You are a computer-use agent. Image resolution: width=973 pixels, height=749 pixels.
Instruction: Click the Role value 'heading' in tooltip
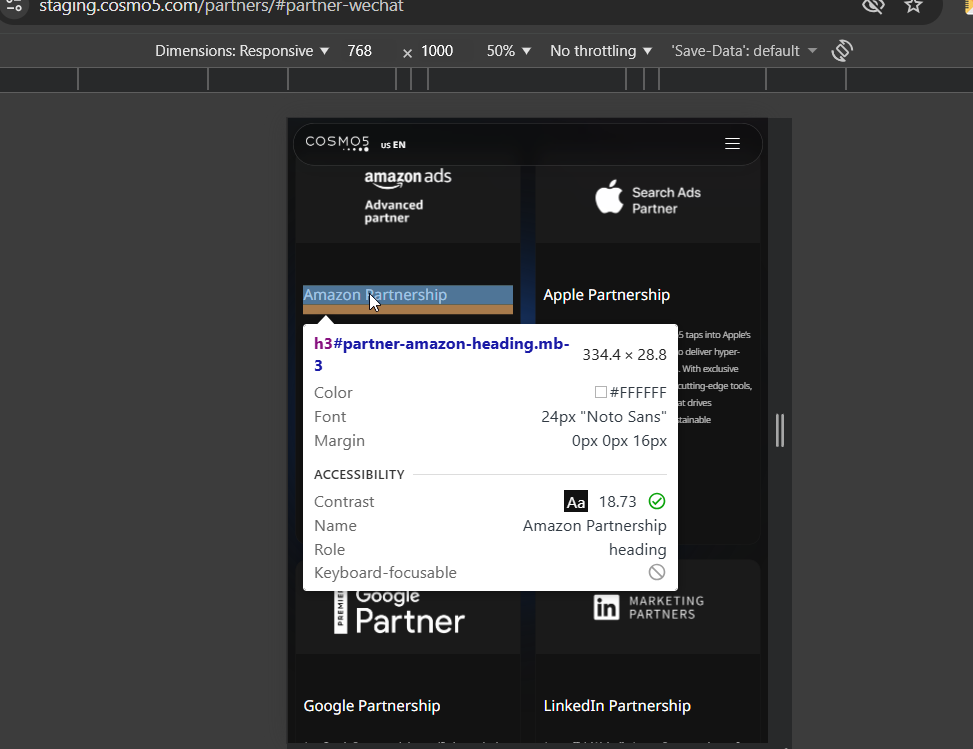coord(637,550)
